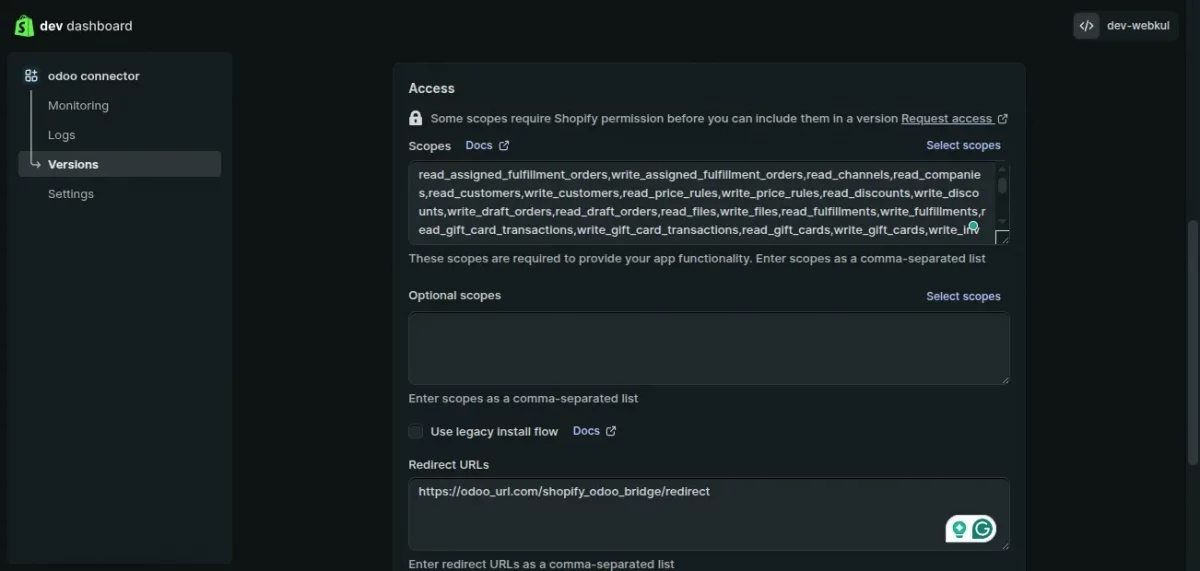Select Versions in the sidebar
Viewport: 1200px width, 571px height.
click(x=120, y=164)
